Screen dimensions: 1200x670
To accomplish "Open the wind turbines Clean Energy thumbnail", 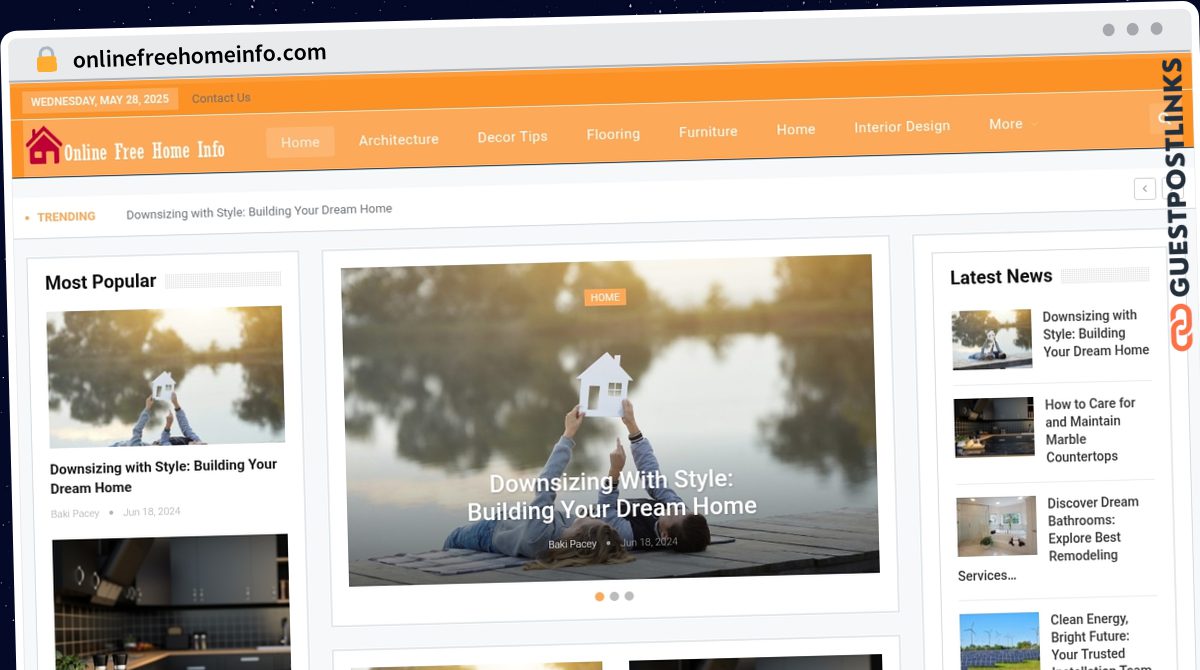I will point(1000,641).
